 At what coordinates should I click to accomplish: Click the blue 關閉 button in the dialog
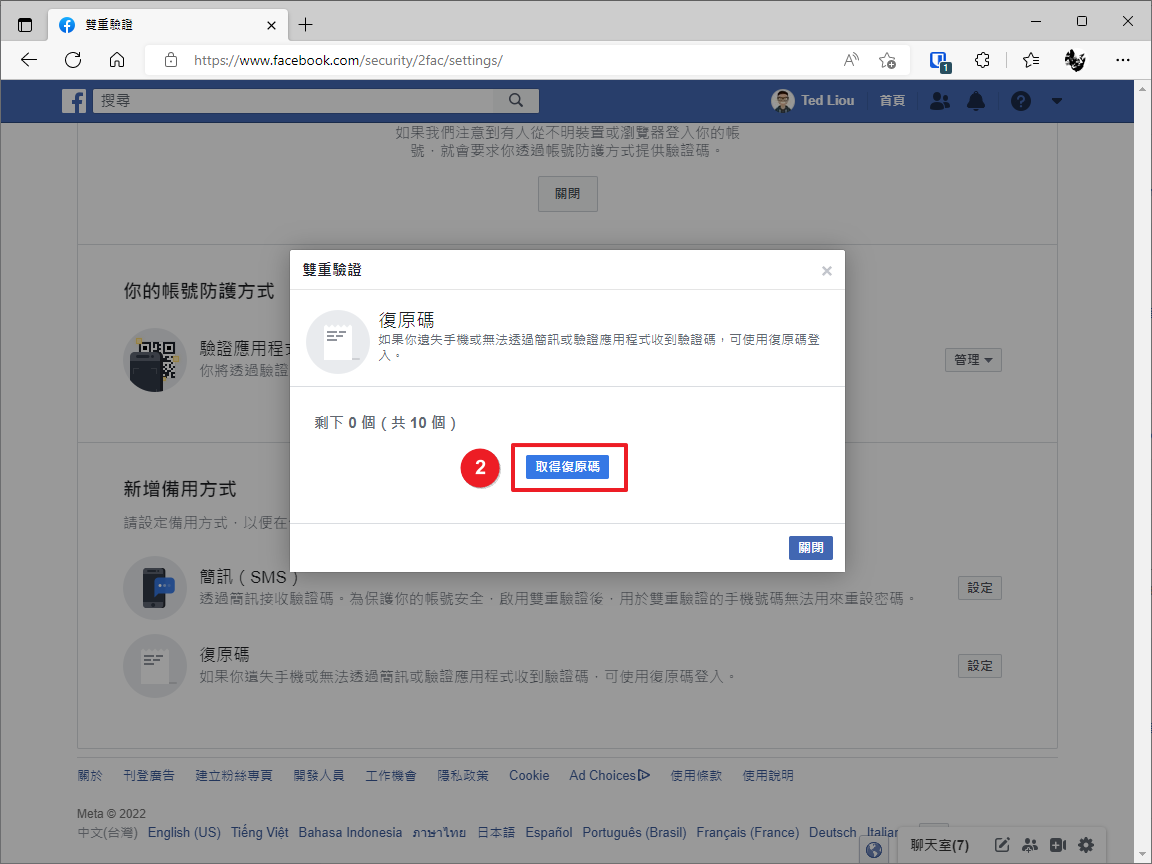[x=810, y=547]
